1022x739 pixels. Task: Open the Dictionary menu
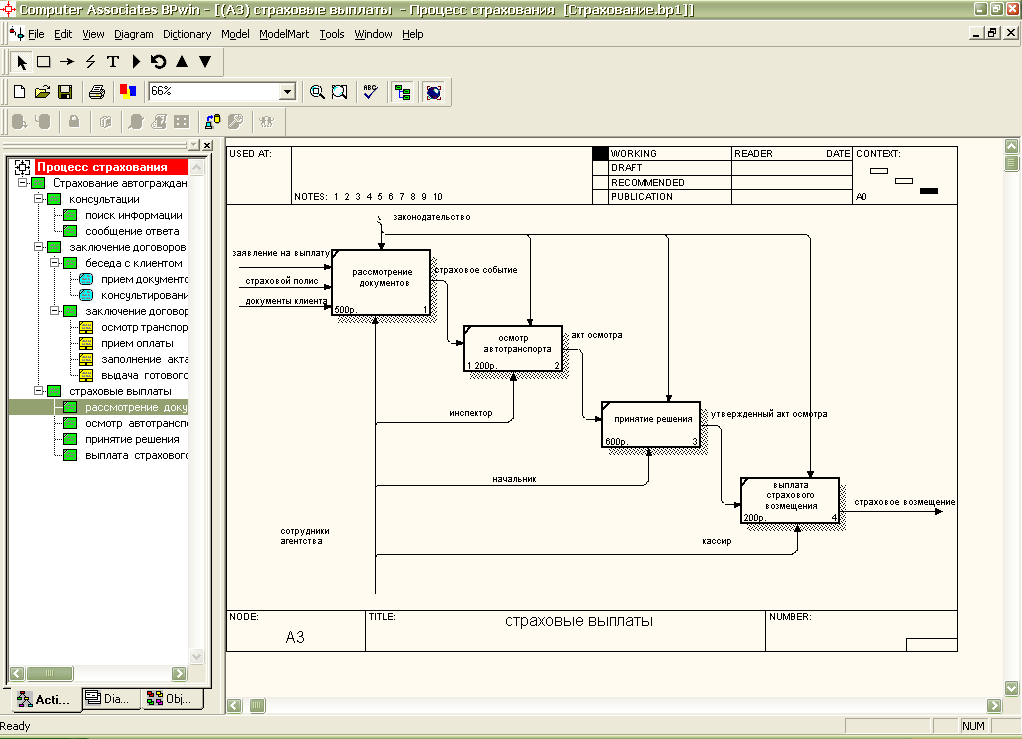[187, 34]
